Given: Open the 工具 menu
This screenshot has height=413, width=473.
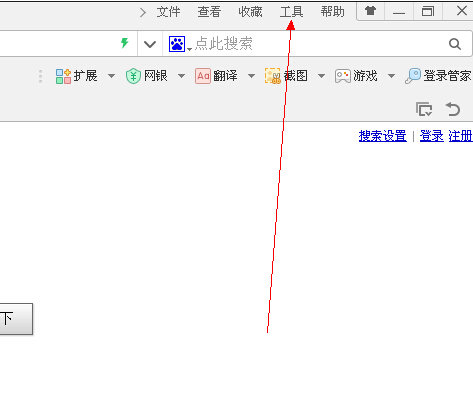Looking at the screenshot, I should click(291, 12).
